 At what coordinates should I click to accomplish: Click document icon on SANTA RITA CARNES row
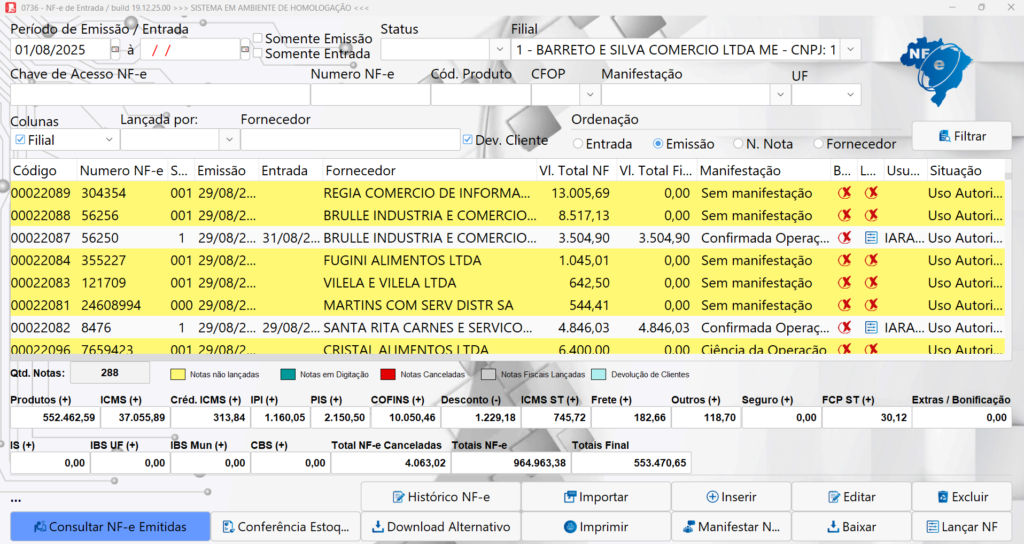pos(871,327)
